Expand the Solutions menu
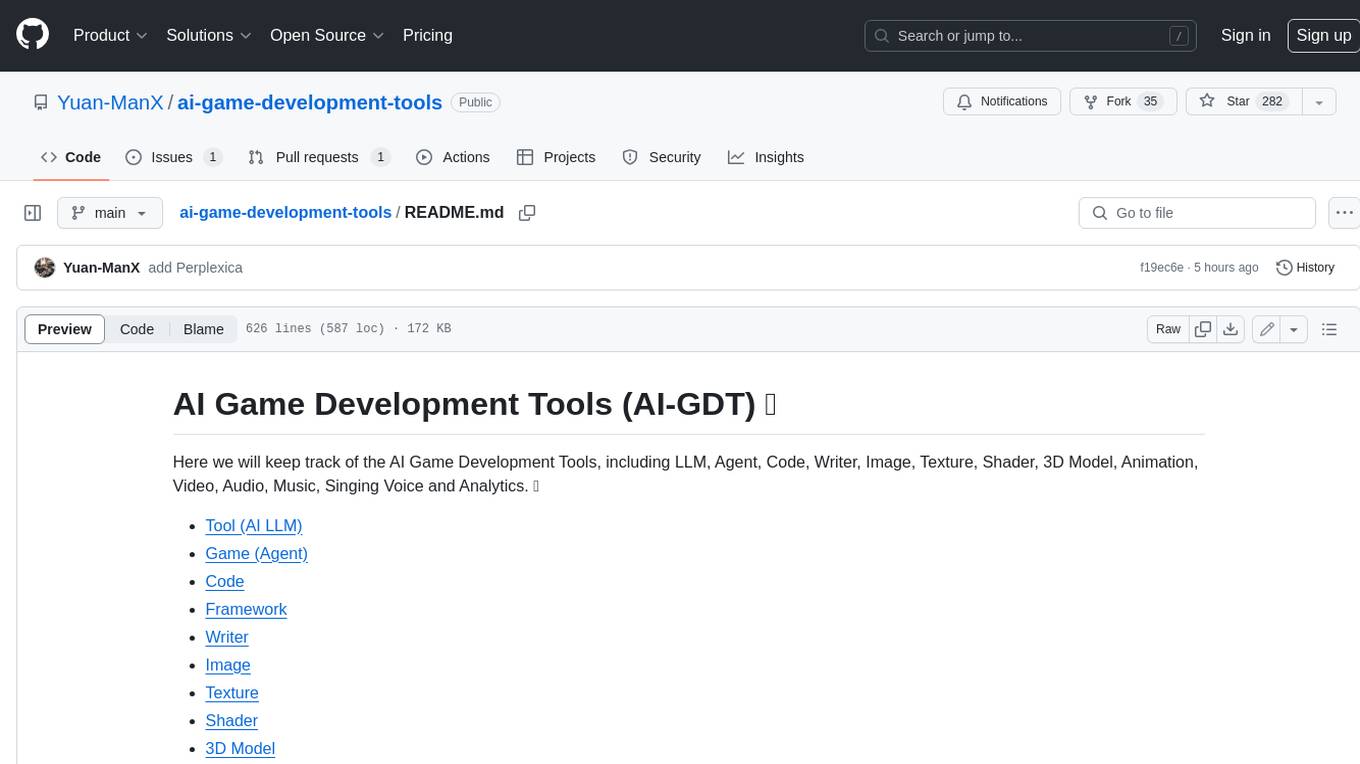Screen dimensions: 1360x764 [x=208, y=35]
